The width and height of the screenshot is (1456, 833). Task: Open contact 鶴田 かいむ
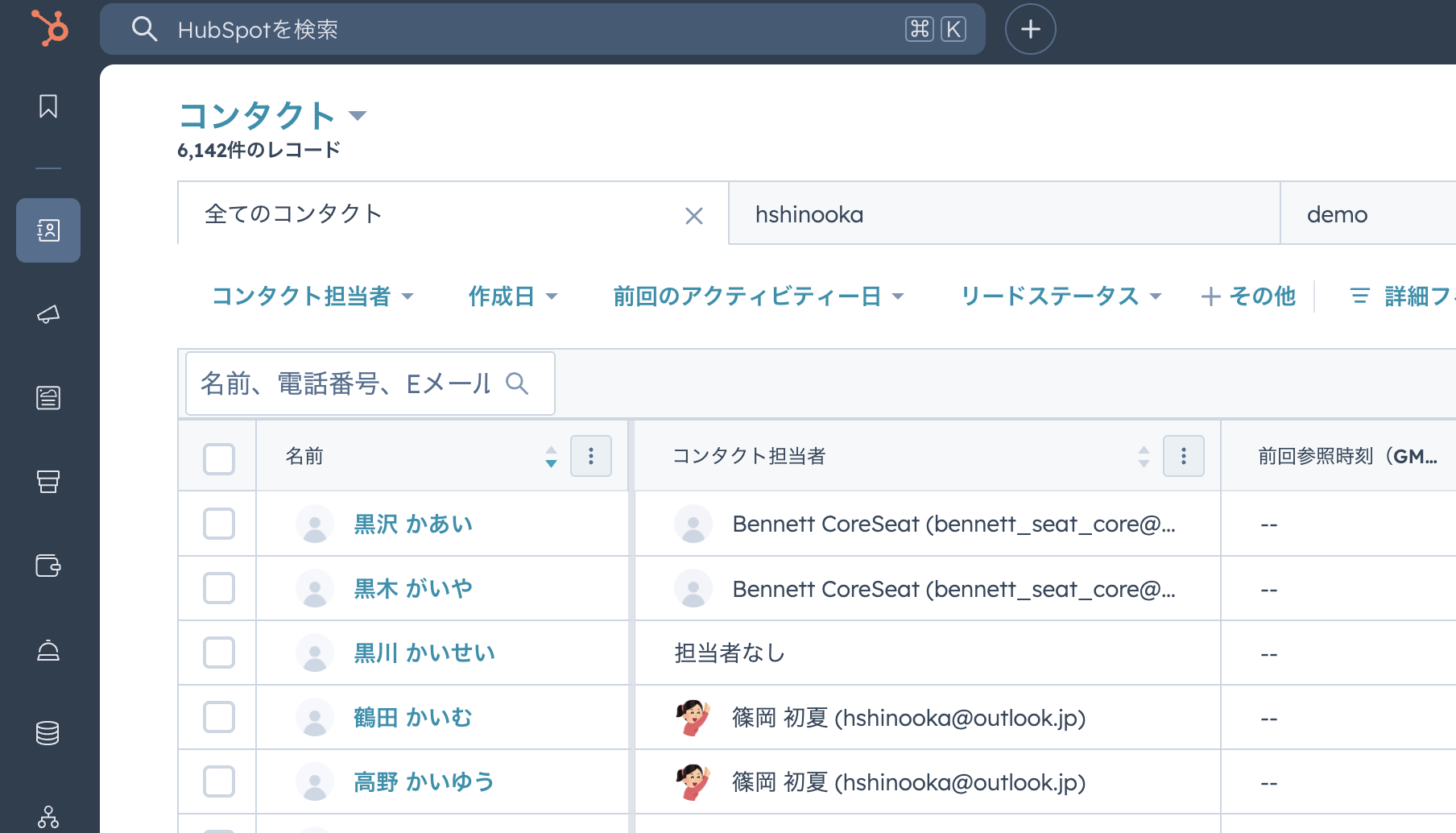[413, 717]
